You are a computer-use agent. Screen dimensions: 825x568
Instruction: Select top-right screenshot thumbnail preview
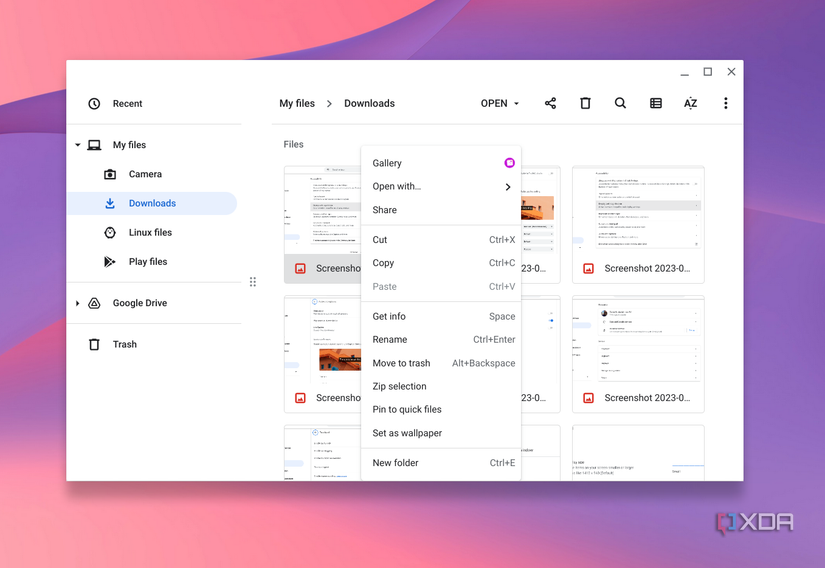tap(638, 210)
